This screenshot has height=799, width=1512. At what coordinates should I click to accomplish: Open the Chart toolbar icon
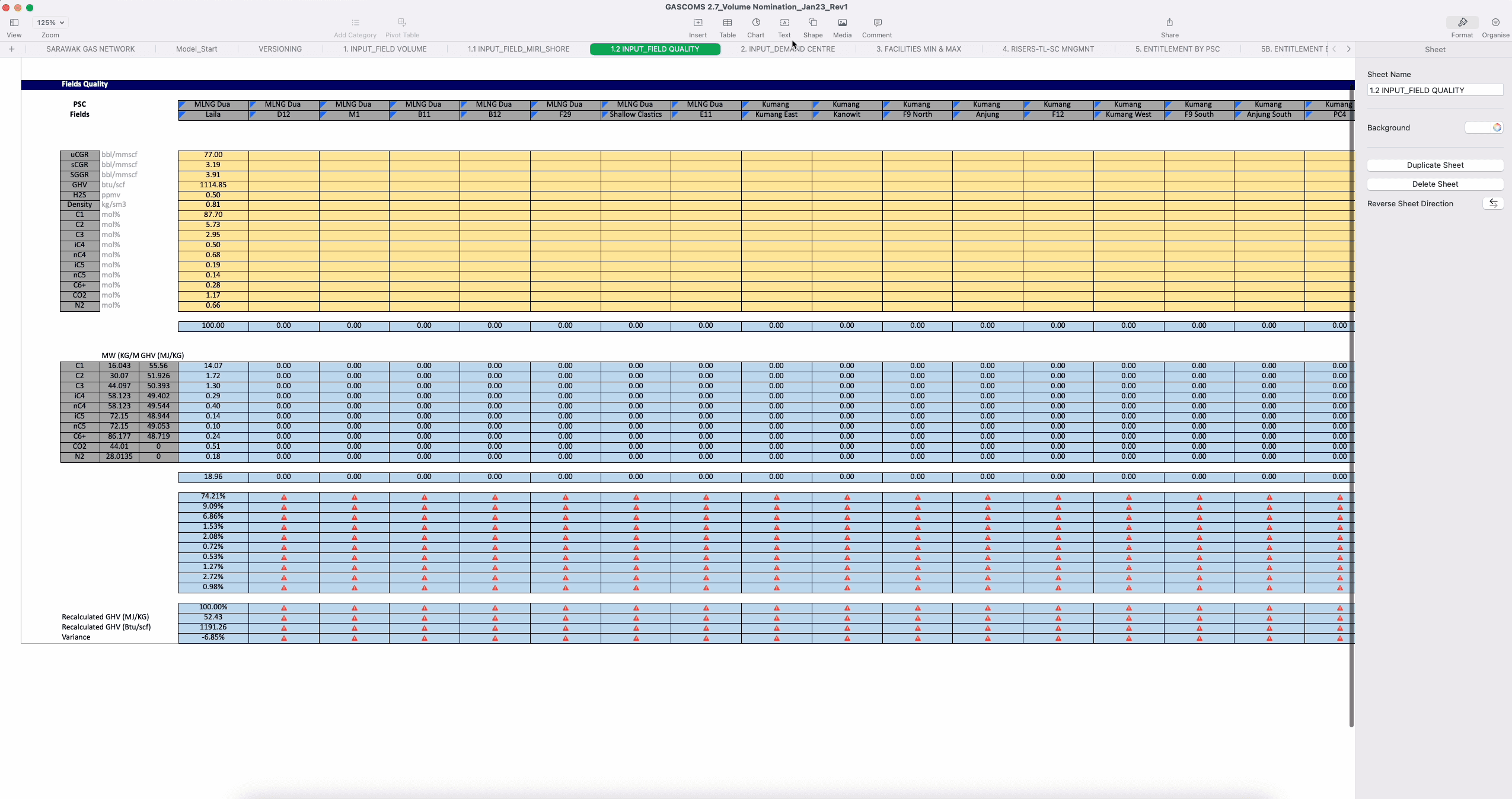(756, 23)
